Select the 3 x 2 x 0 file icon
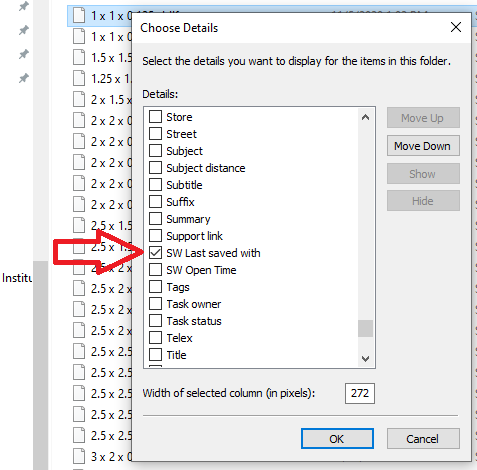Image resolution: width=477 pixels, height=470 pixels. tap(79, 456)
